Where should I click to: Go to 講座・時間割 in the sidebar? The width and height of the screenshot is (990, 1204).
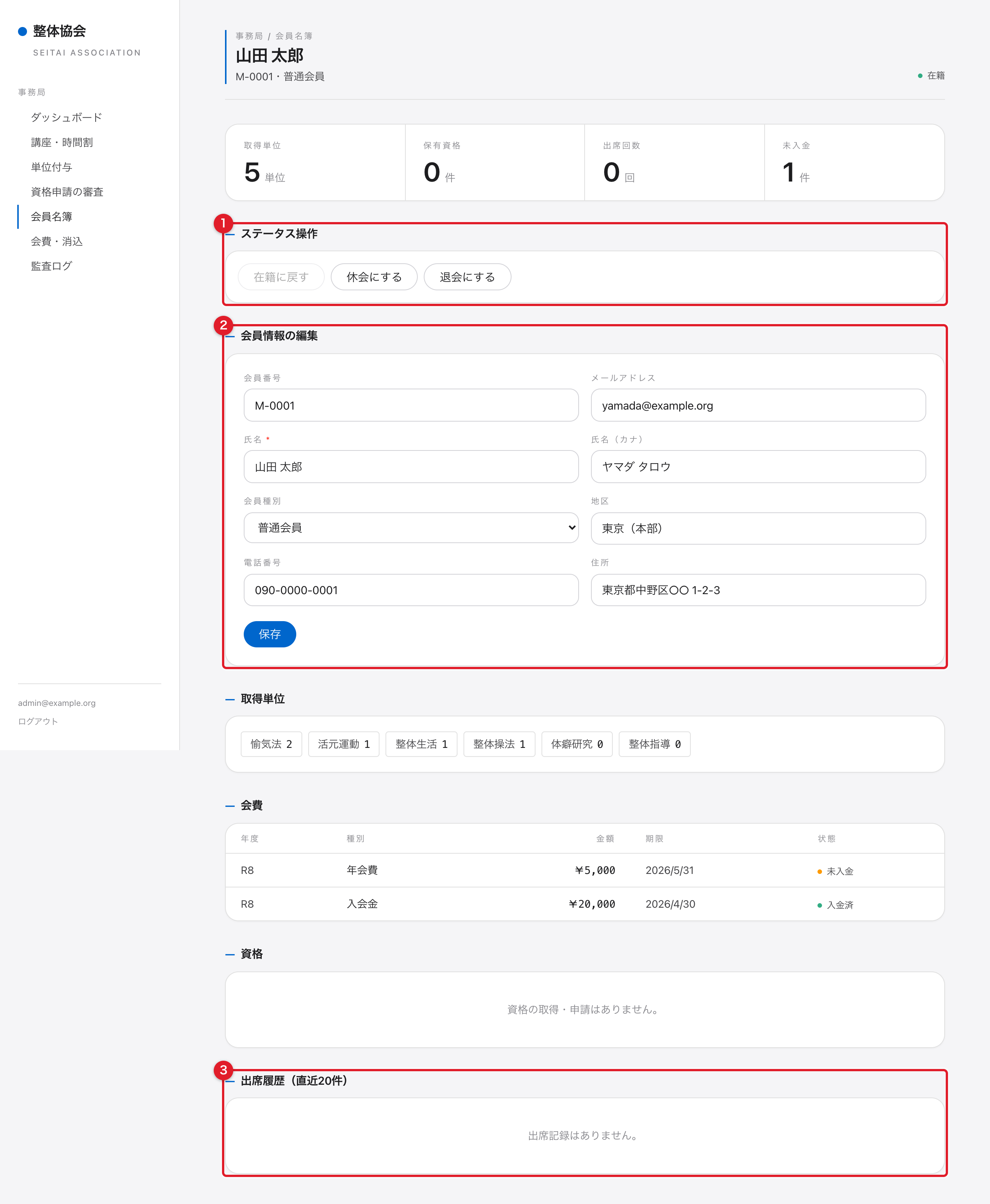[x=61, y=143]
